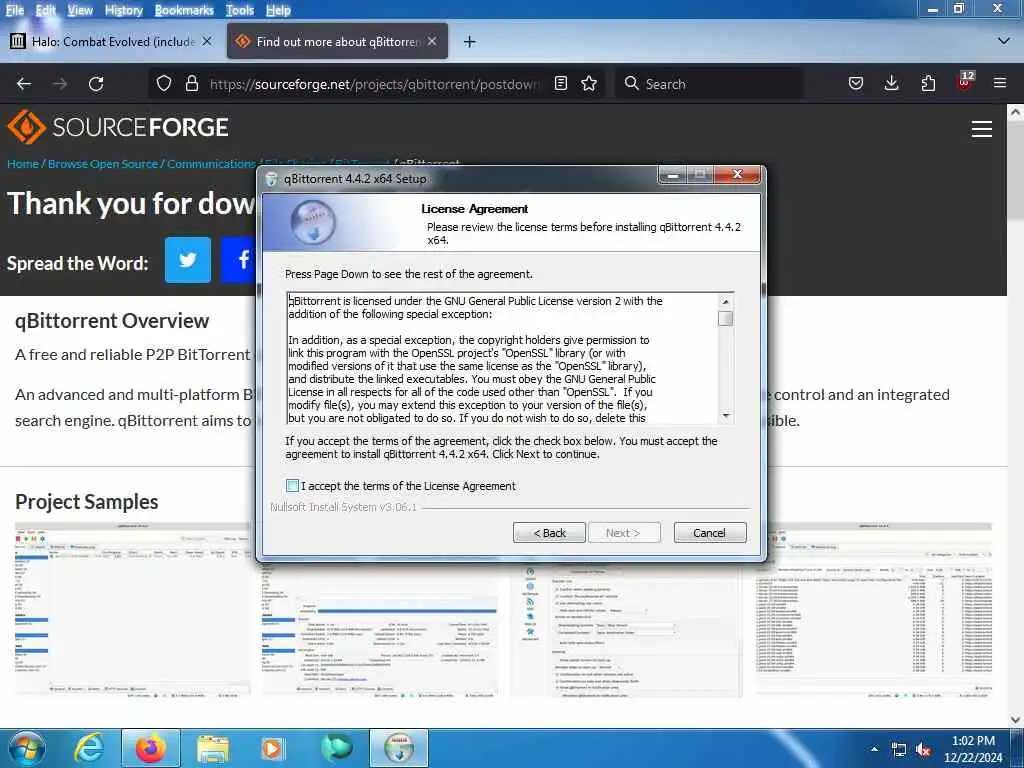Click the Back button in Setup

pos(549,532)
